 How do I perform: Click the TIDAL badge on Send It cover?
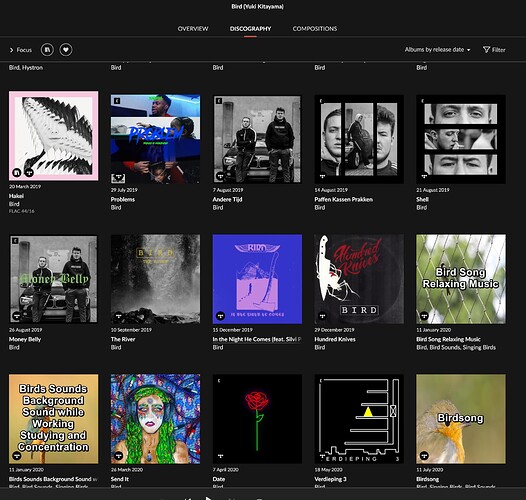(x=118, y=456)
